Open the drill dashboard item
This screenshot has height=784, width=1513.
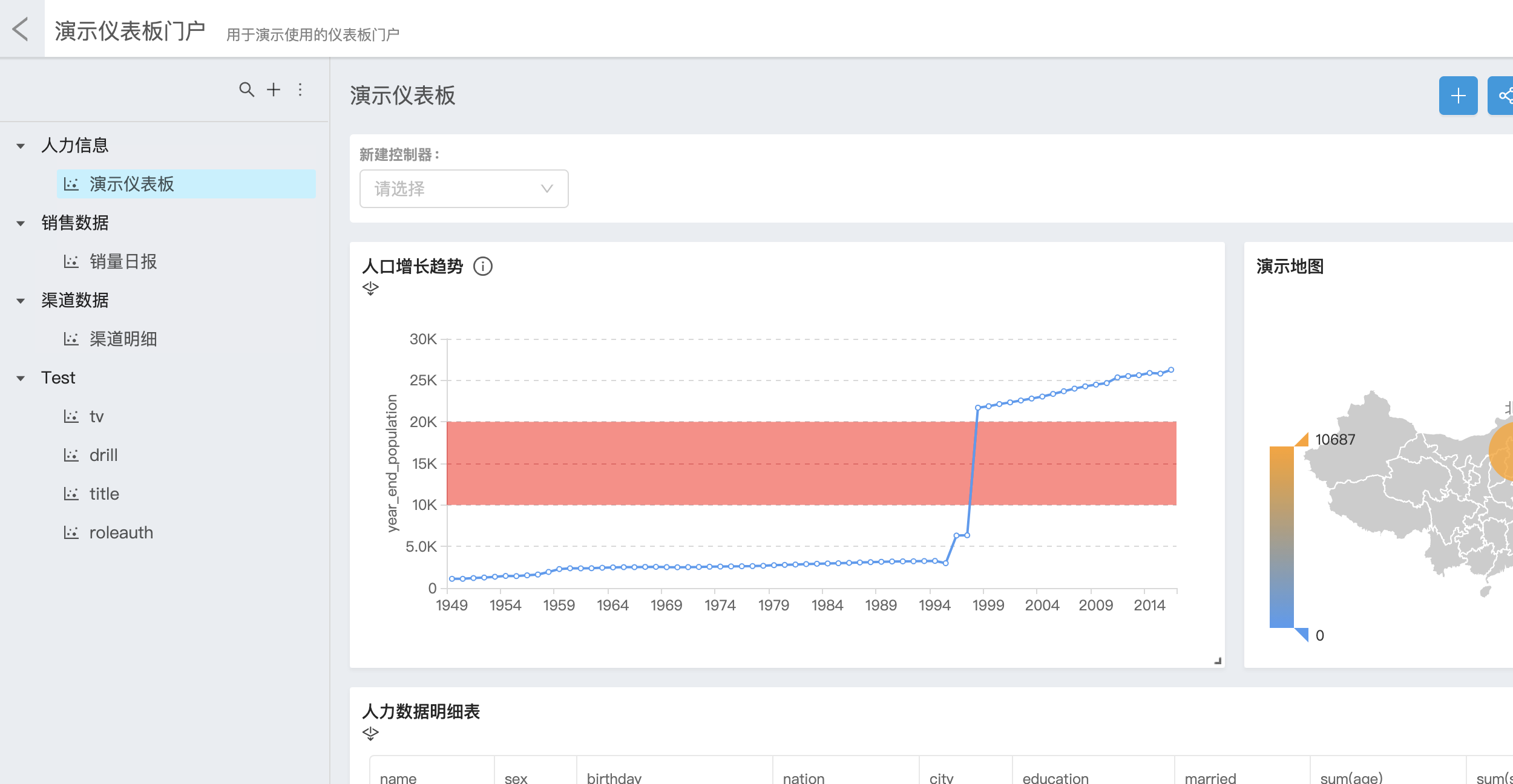pyautogui.click(x=103, y=455)
